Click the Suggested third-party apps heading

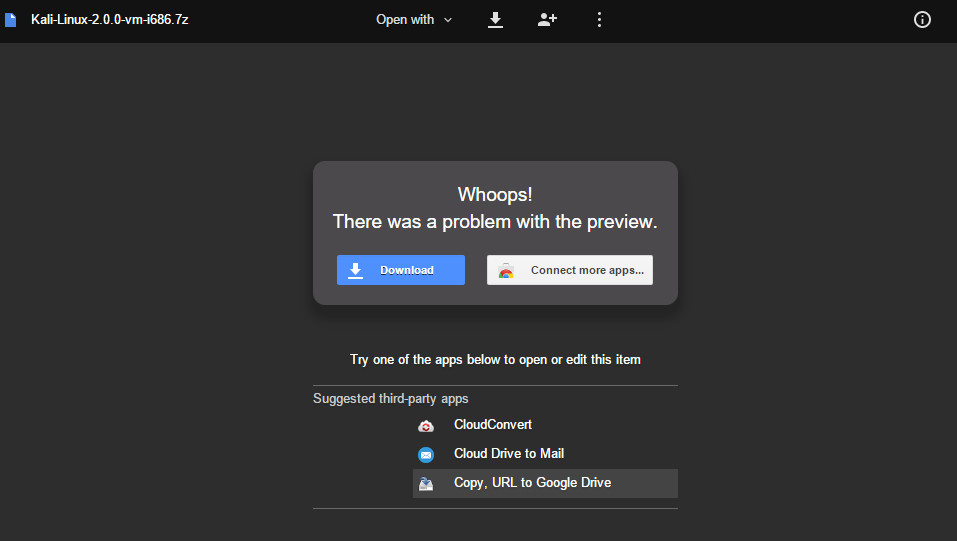tap(391, 399)
